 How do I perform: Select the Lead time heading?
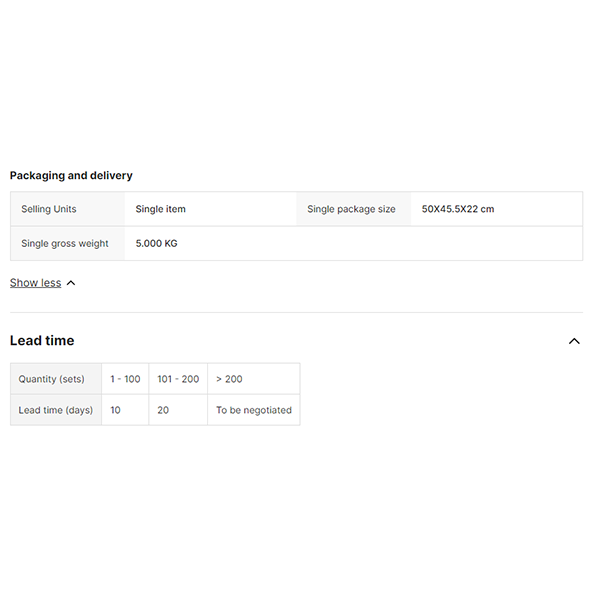pyautogui.click(x=42, y=341)
